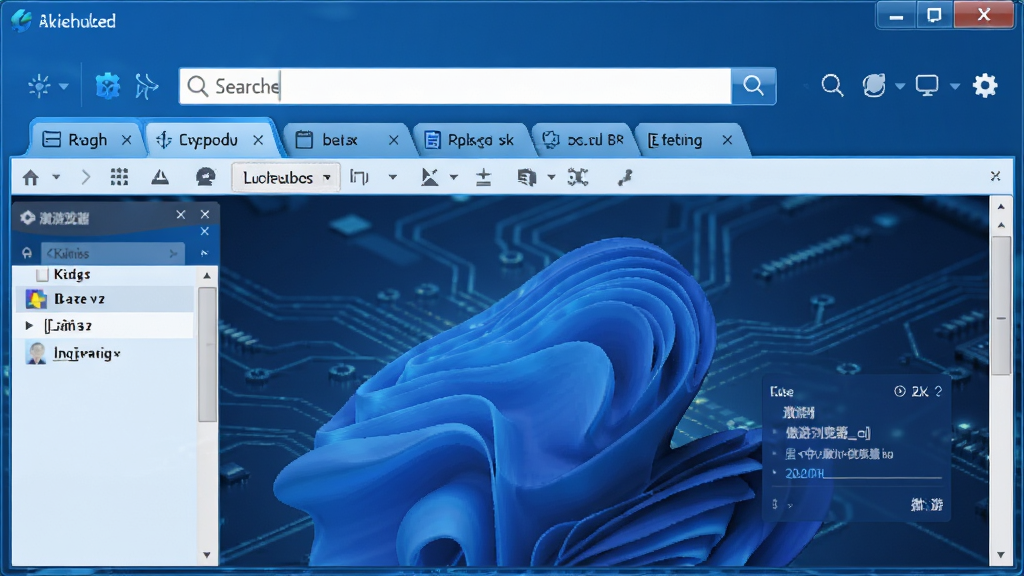This screenshot has width=1024, height=576.
Task: Open the white settings gear icon
Action: (985, 86)
